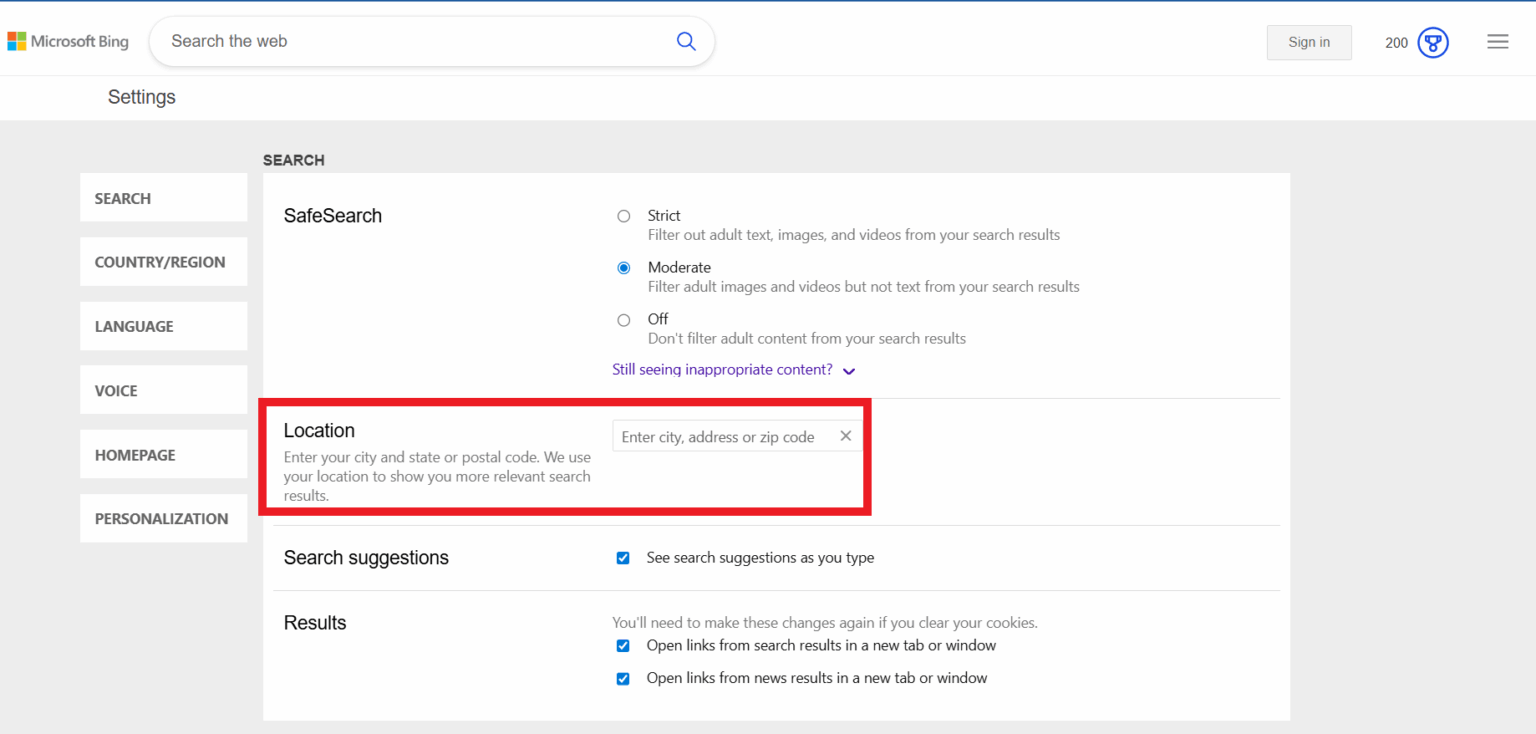The image size is (1536, 734).
Task: Open the PERSONALIZATION settings section
Action: [161, 518]
